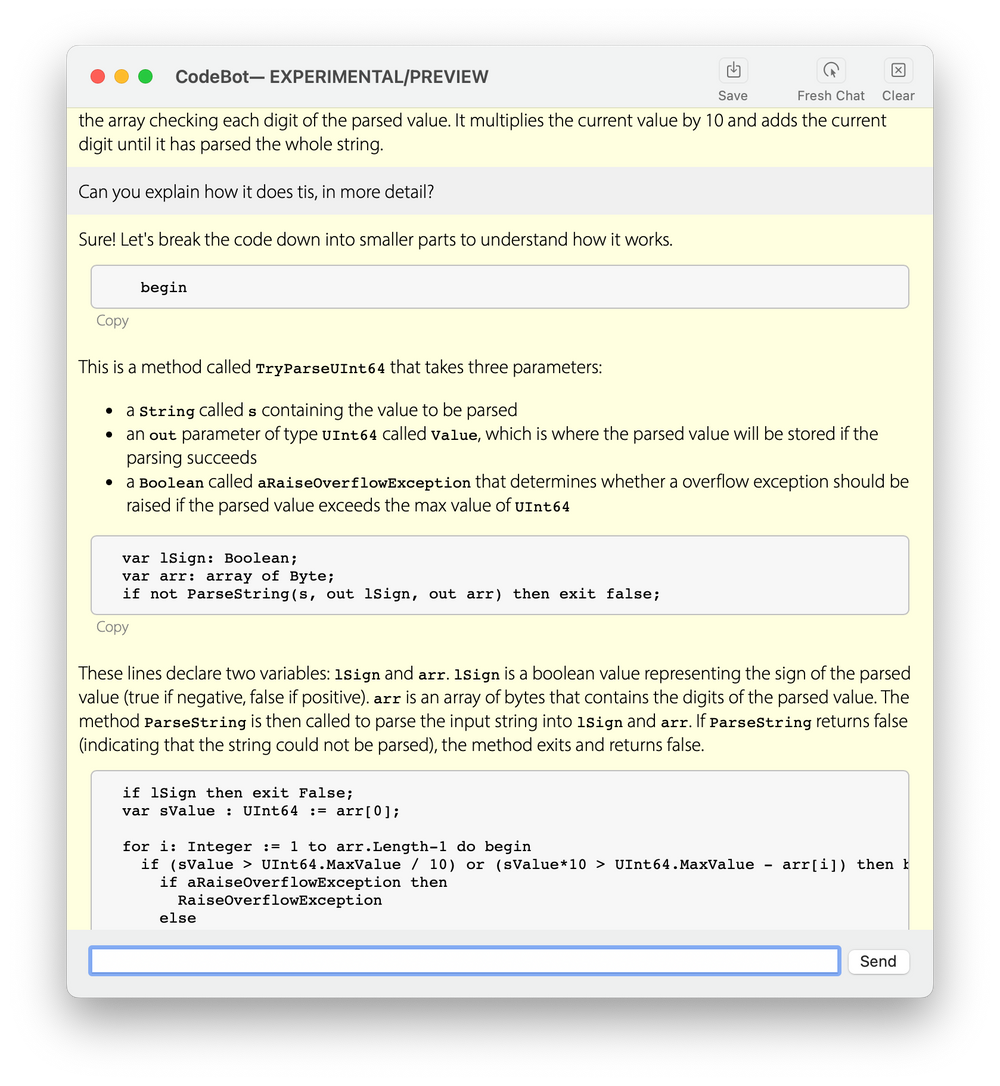Select the 'begin' code block
This screenshot has width=1000, height=1086.
[x=500, y=286]
